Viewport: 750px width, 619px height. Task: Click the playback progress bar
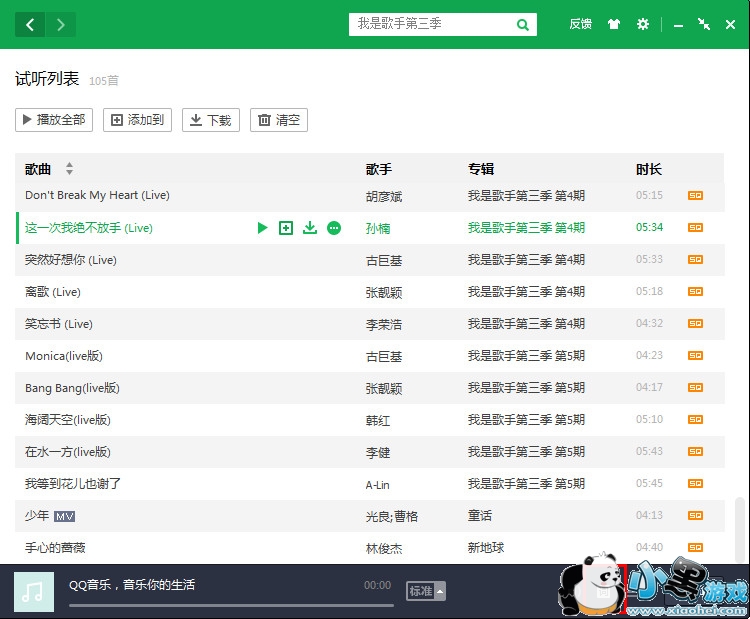tap(230, 605)
